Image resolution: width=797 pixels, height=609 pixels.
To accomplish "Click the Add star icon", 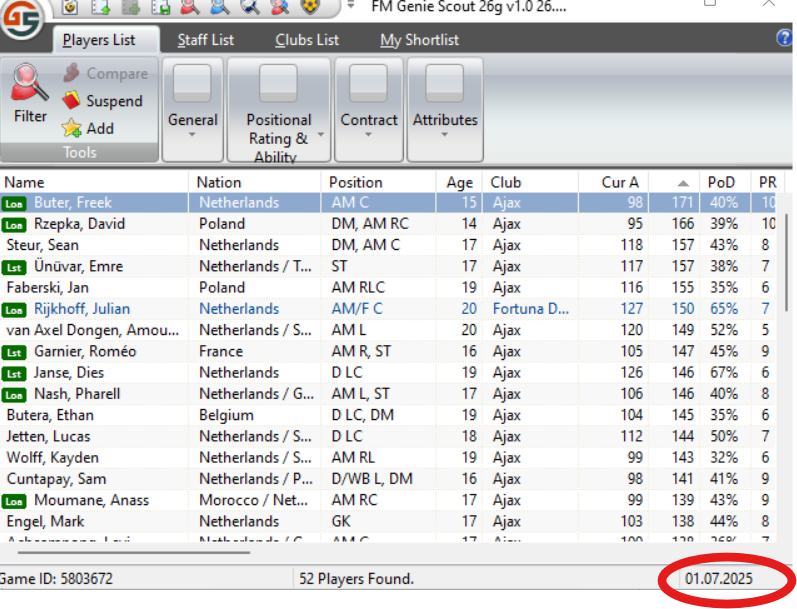I will tap(71, 128).
